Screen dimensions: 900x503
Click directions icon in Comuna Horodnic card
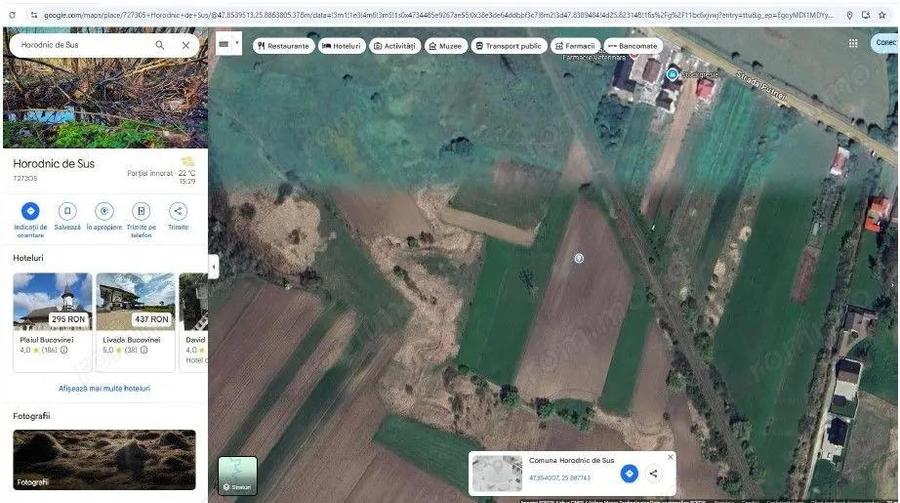click(x=629, y=474)
